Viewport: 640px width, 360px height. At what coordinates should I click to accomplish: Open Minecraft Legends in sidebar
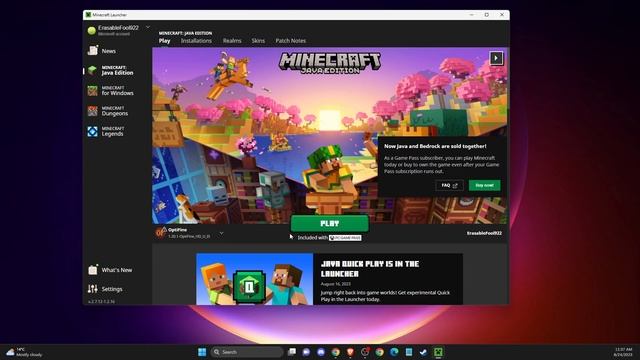click(x=106, y=131)
